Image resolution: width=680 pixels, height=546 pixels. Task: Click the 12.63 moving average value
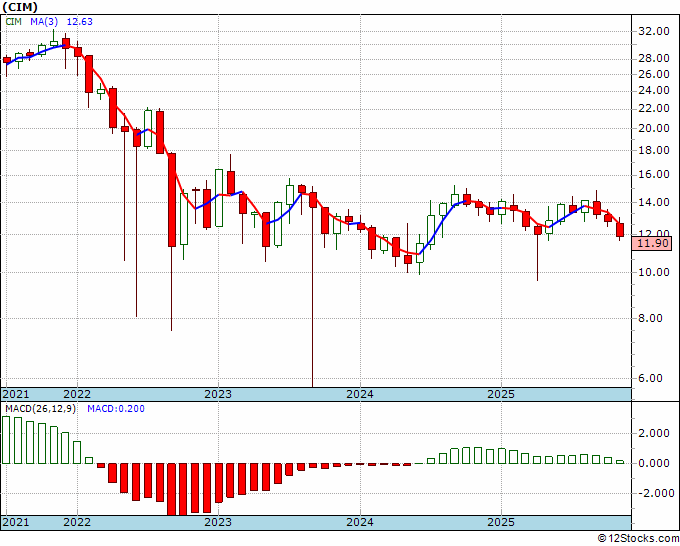coord(79,22)
